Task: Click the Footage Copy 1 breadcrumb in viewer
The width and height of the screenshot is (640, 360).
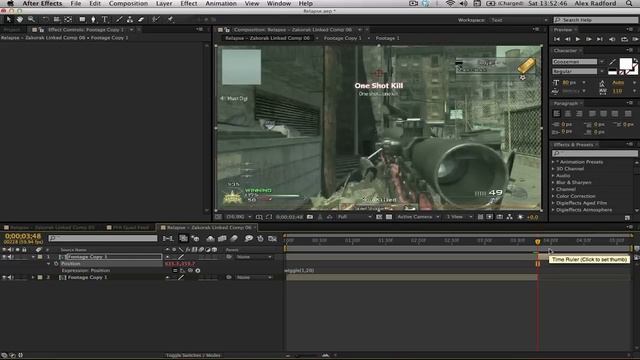Action: pyautogui.click(x=342, y=38)
